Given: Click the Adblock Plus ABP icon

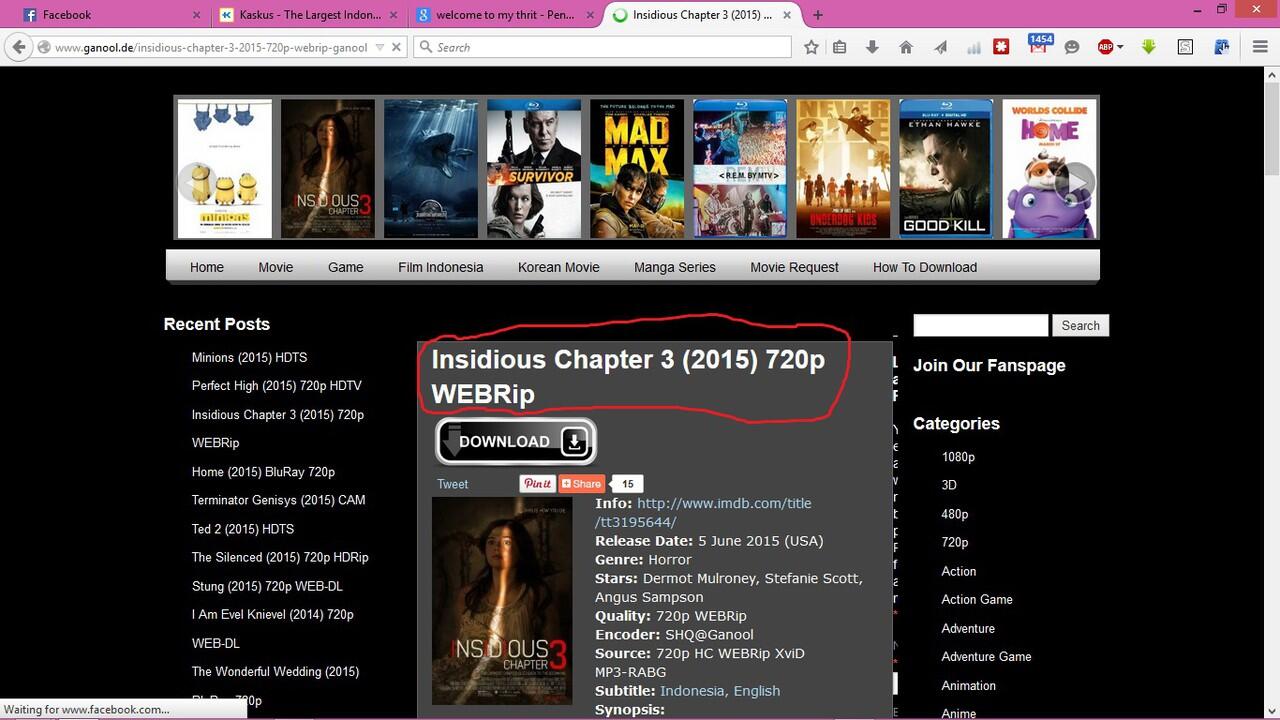Looking at the screenshot, I should [x=1105, y=47].
